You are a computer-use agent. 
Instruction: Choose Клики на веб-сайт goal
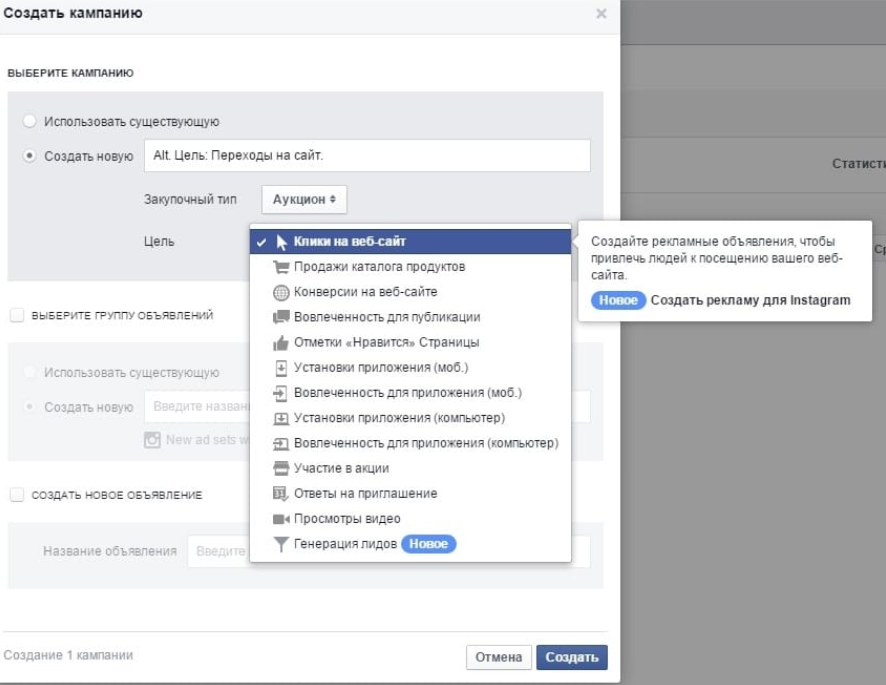click(x=410, y=242)
